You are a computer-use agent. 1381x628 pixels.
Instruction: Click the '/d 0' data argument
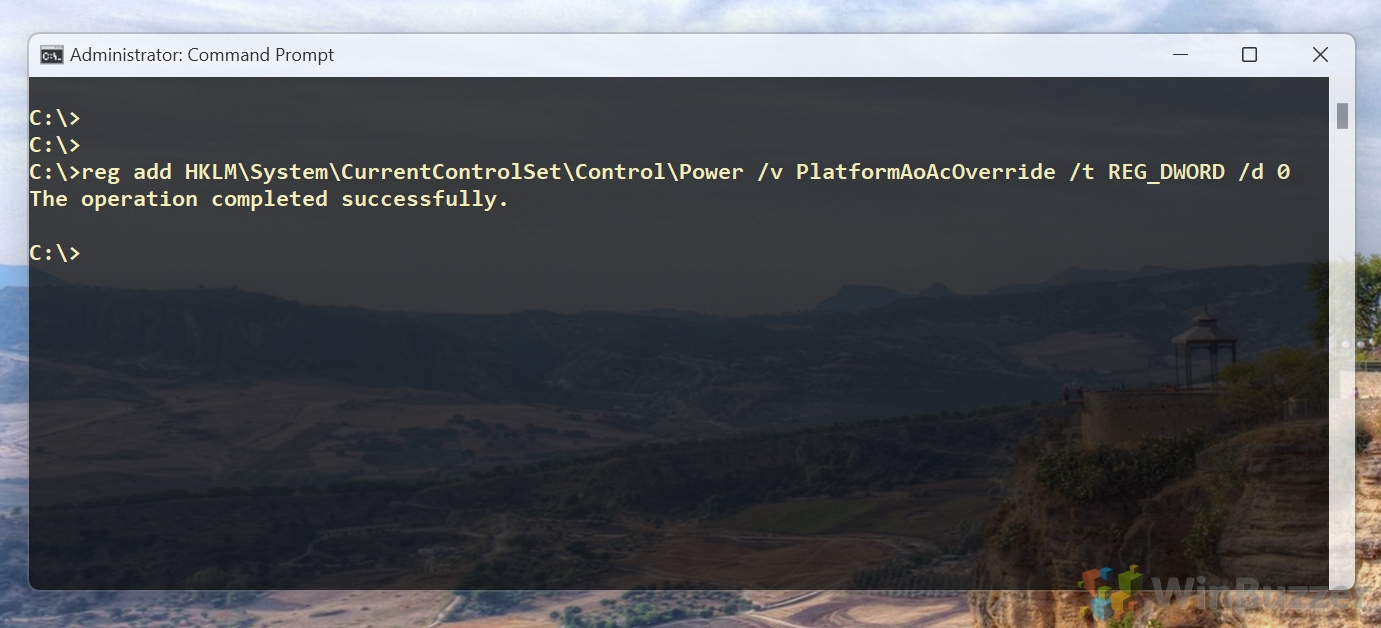point(1264,172)
